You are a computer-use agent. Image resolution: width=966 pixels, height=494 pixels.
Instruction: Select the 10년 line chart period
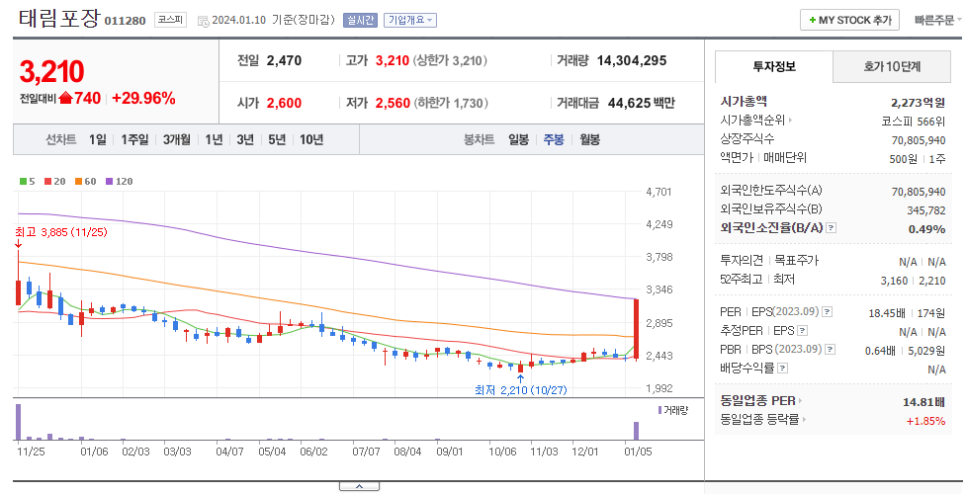[x=311, y=140]
